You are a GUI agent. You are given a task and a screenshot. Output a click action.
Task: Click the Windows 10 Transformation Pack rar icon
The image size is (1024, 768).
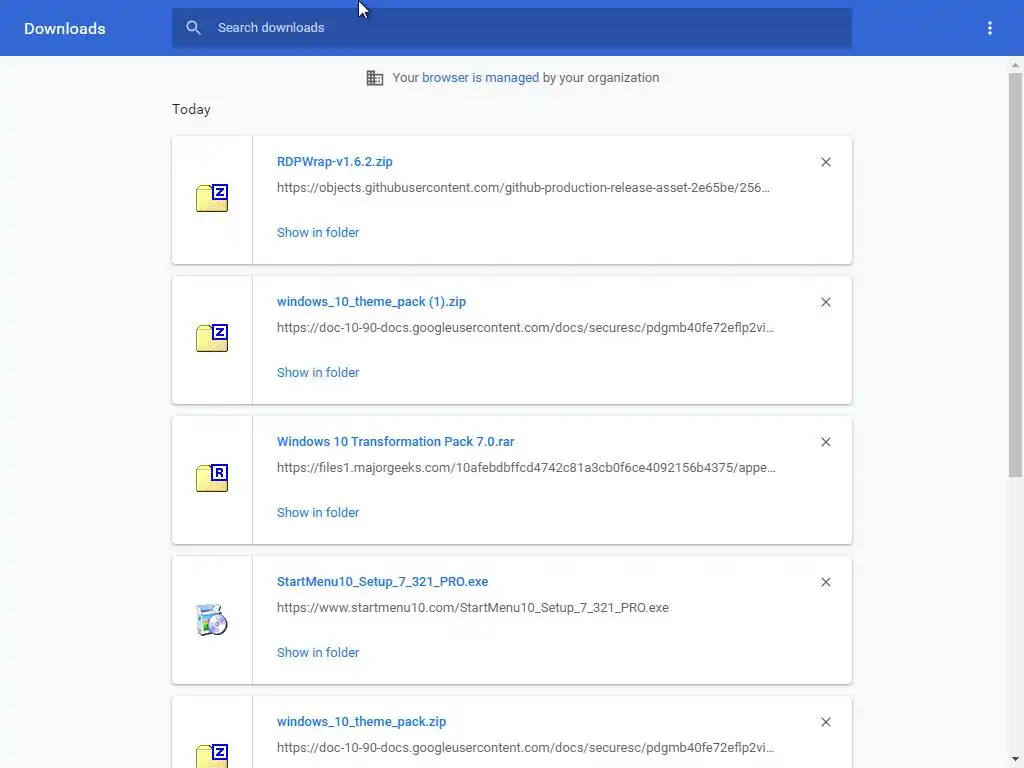point(212,478)
